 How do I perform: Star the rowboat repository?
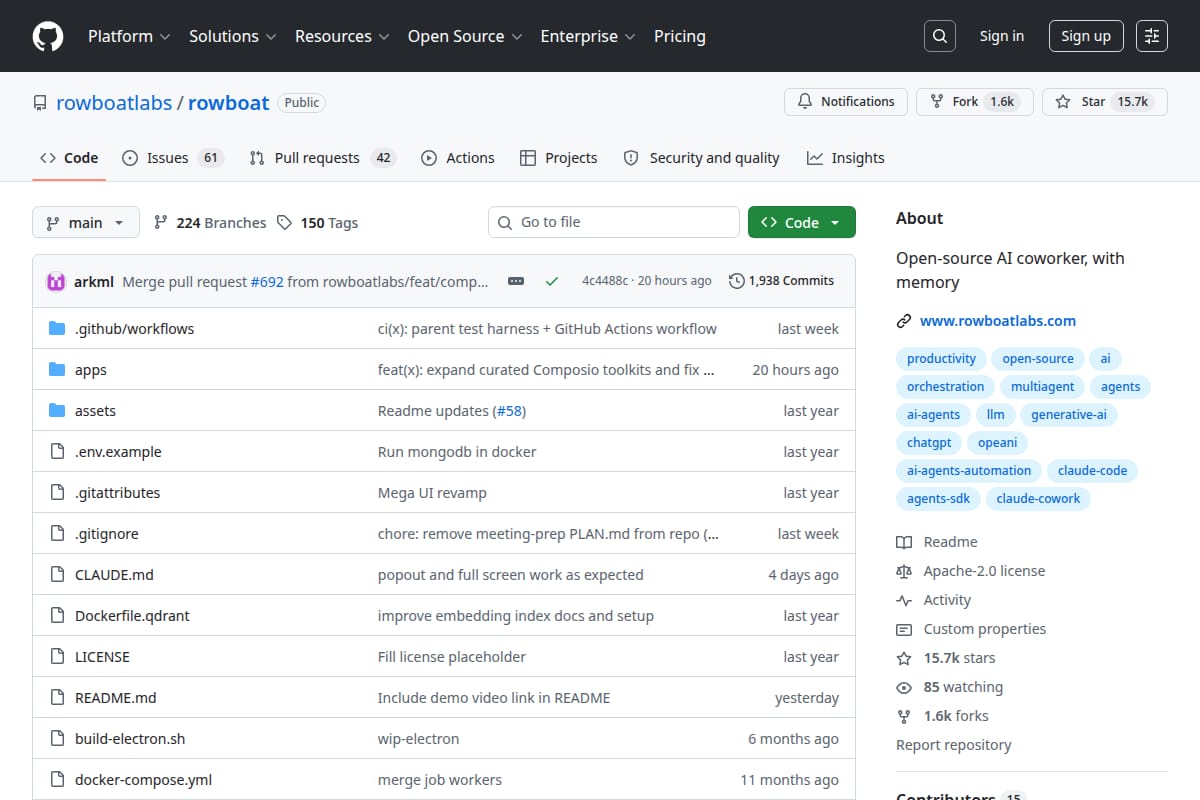coord(1105,102)
